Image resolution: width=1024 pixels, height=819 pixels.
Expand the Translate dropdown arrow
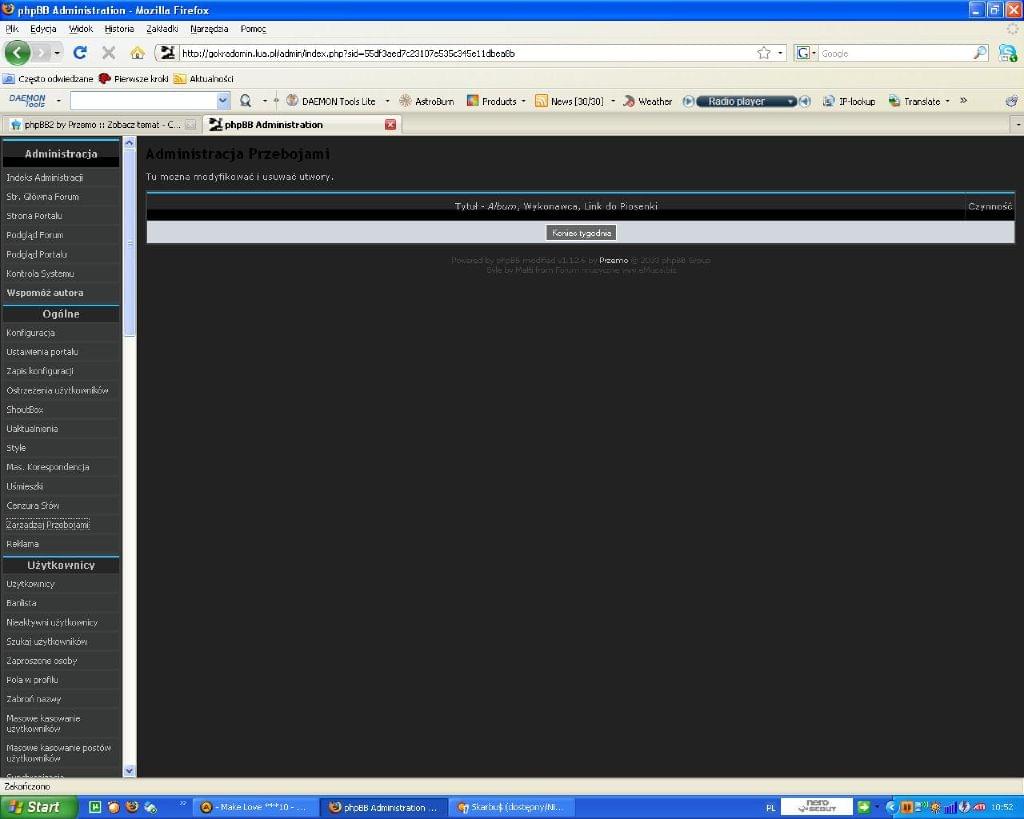[x=948, y=101]
